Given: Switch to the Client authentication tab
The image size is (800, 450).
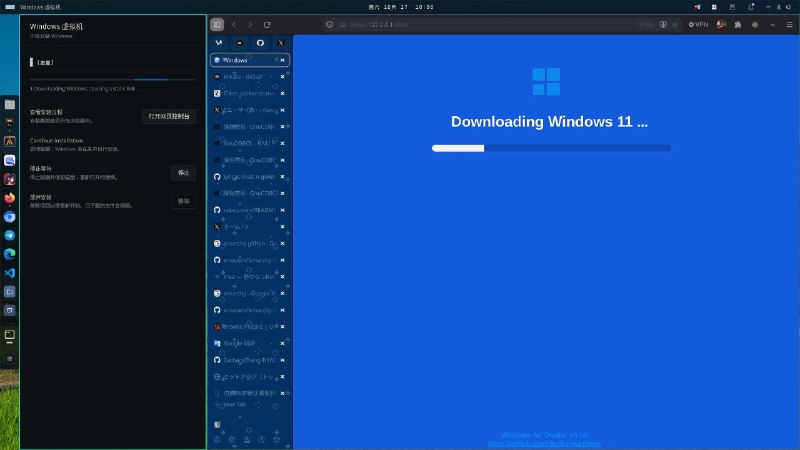Looking at the screenshot, I should pyautogui.click(x=249, y=93).
